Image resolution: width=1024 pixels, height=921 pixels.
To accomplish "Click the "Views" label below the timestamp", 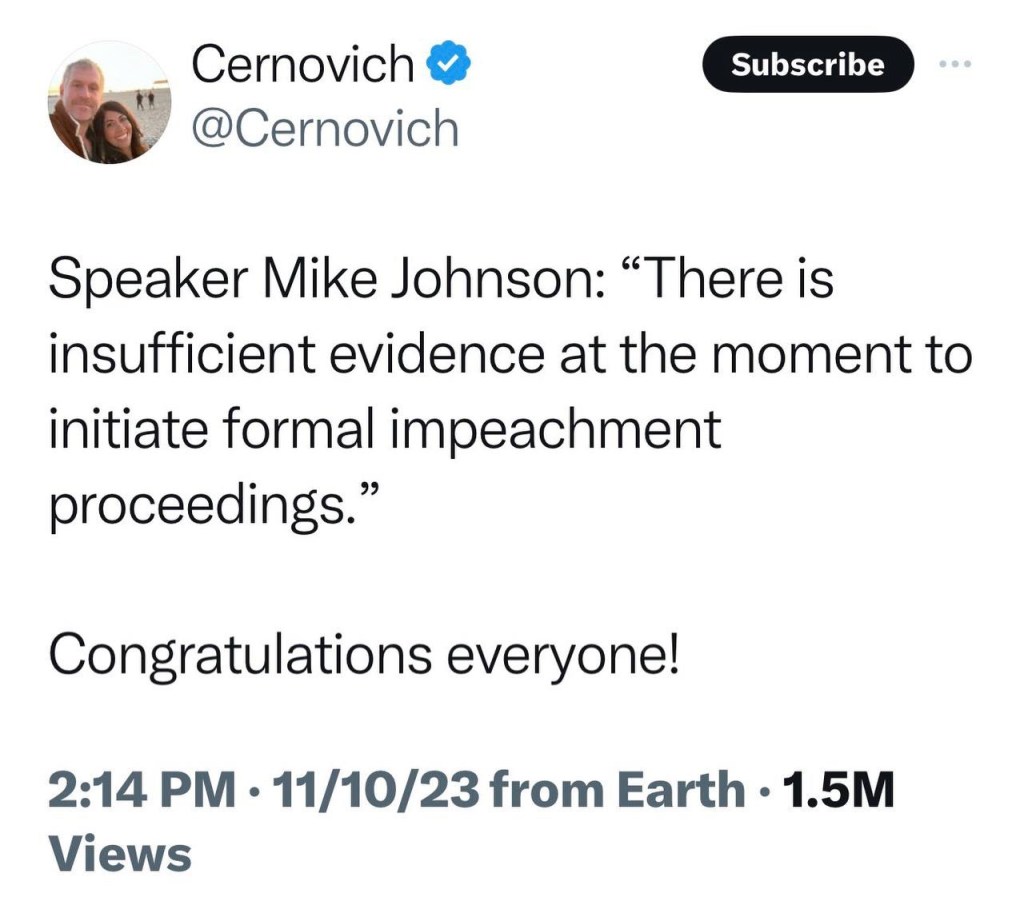I will tap(120, 854).
